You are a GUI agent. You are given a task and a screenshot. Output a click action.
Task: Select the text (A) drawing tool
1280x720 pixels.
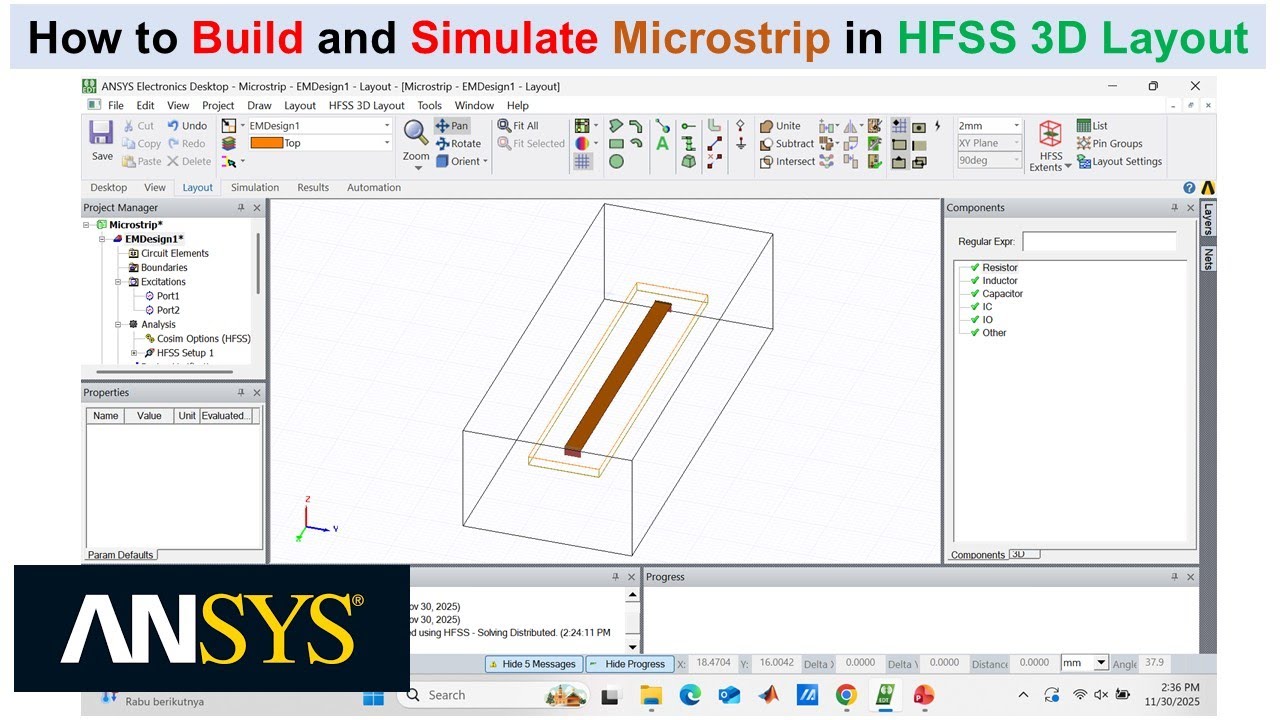click(662, 144)
